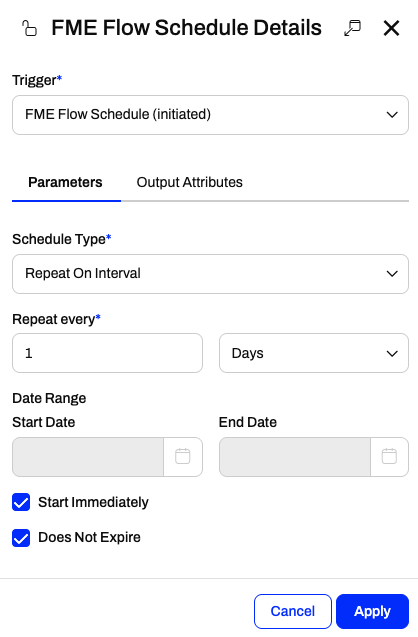Close the FME Flow Schedule Details panel

[391, 28]
